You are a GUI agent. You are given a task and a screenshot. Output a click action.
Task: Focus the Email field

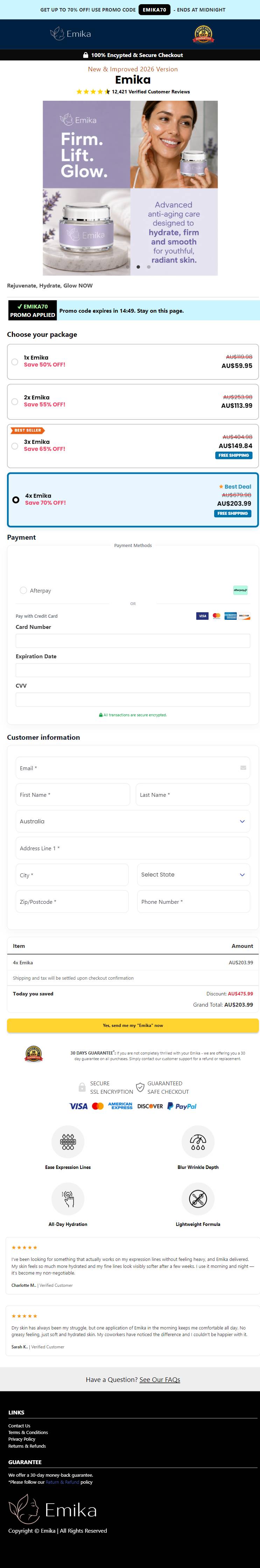133,768
